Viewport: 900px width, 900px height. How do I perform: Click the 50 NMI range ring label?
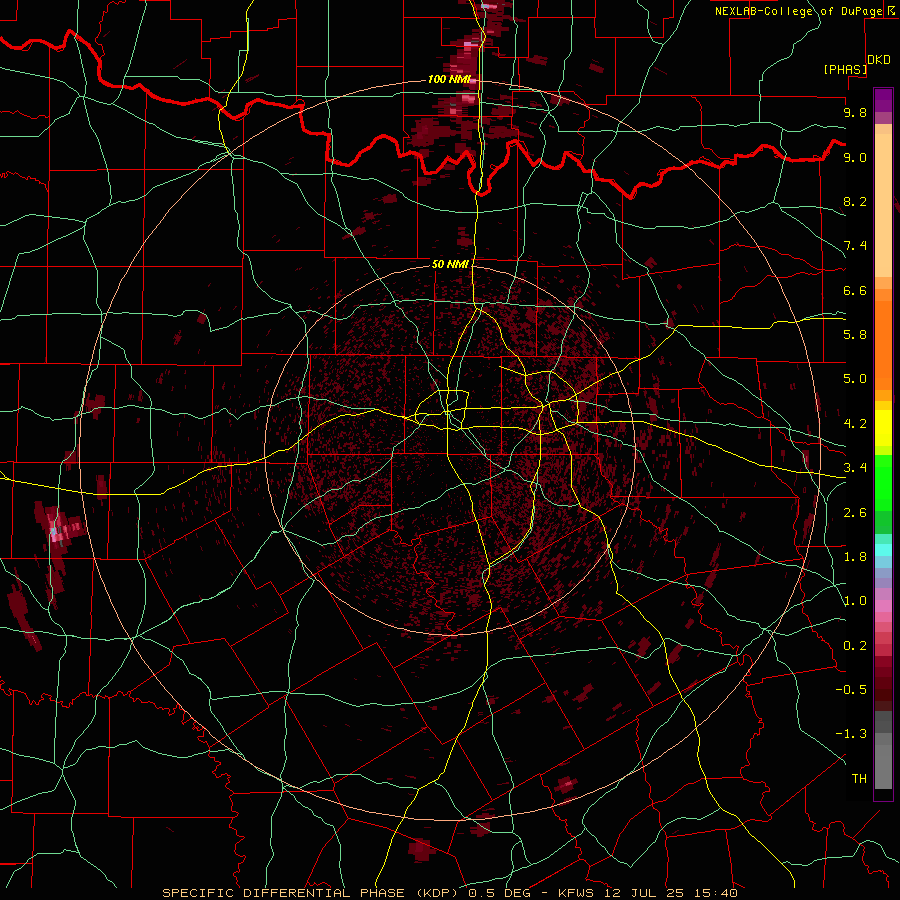click(450, 264)
